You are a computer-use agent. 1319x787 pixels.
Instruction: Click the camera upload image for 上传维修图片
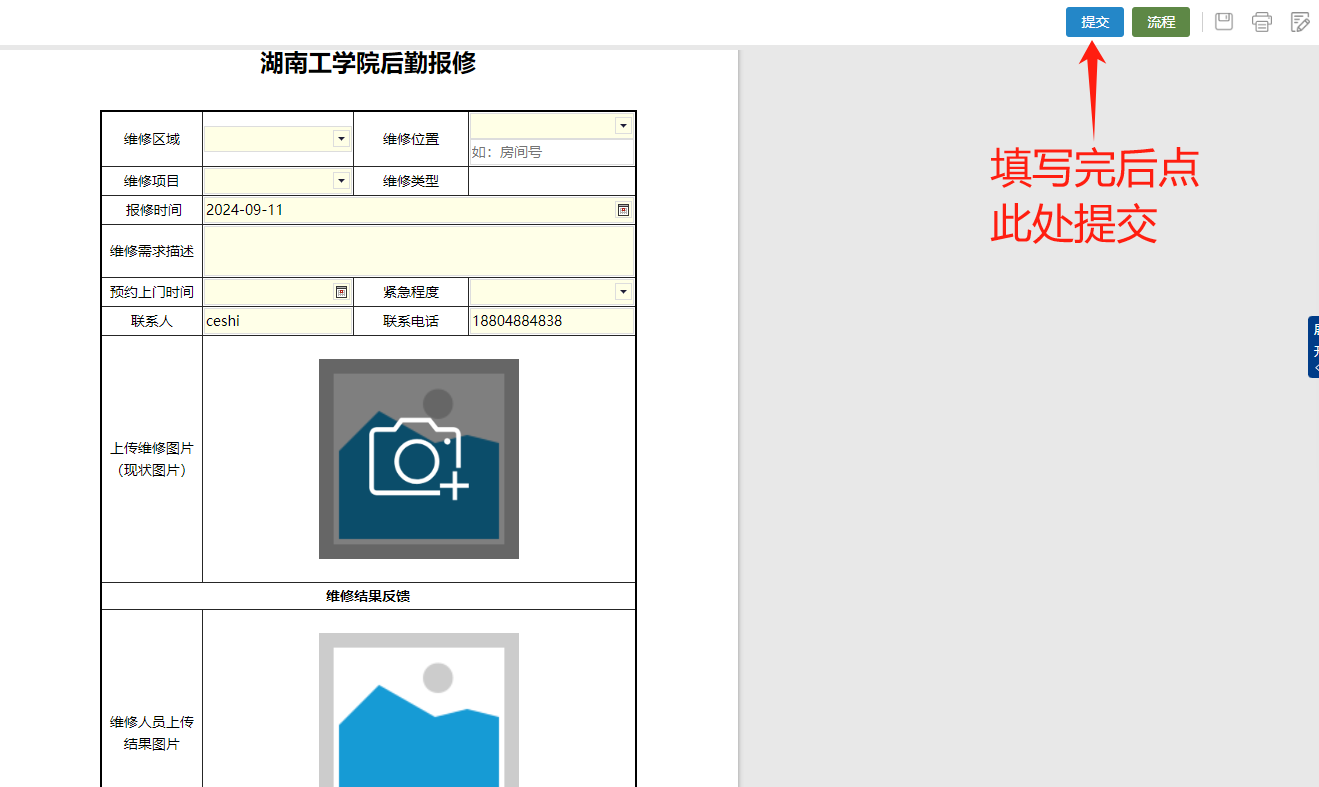(419, 459)
